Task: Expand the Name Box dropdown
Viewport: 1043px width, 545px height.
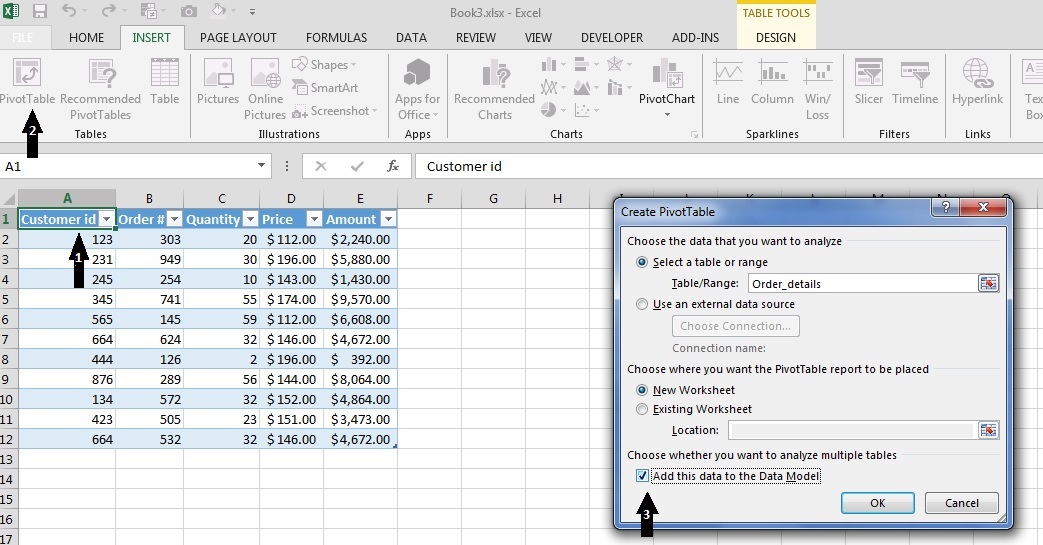Action: point(261,166)
